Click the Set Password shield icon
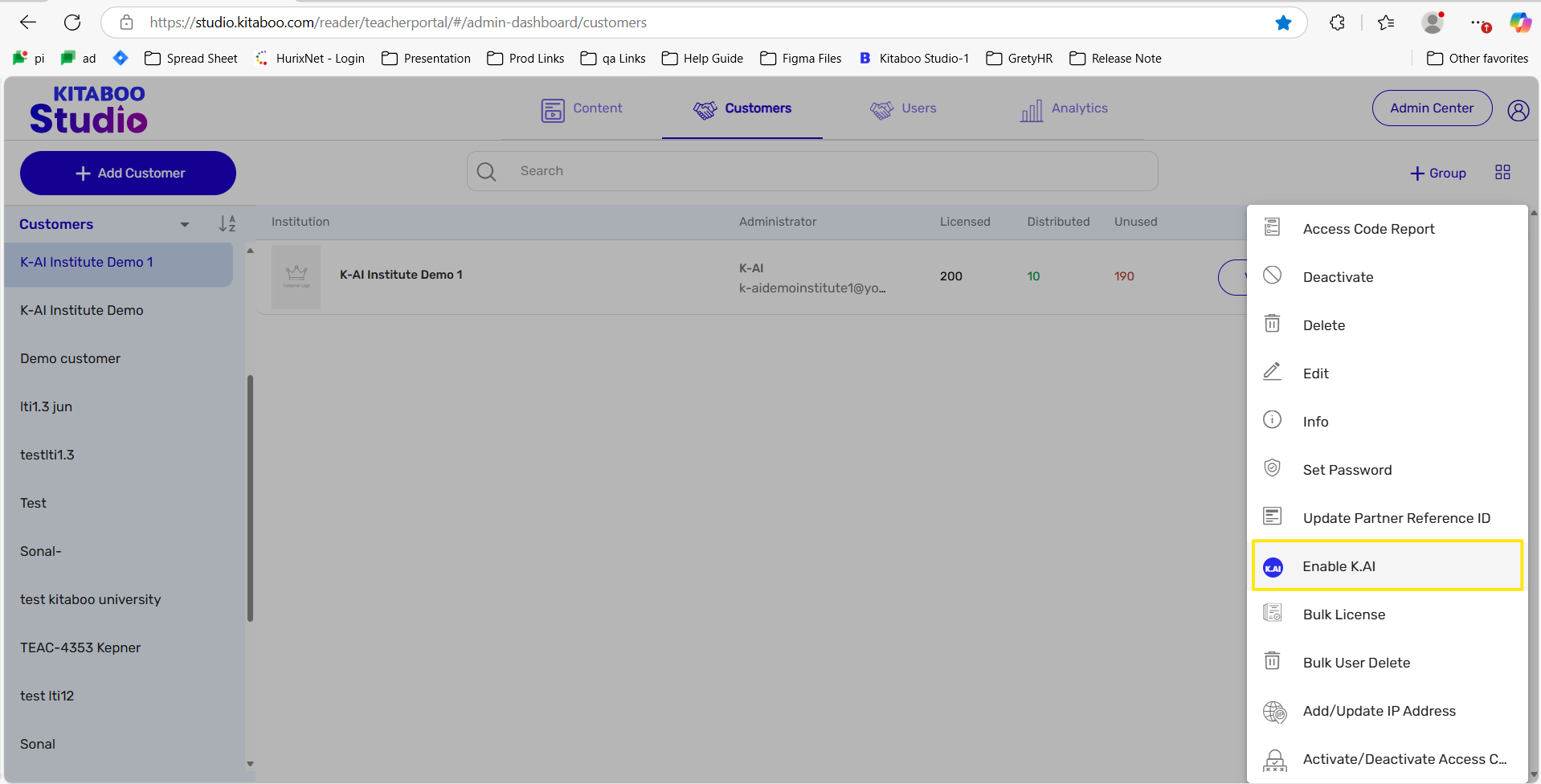 point(1272,468)
